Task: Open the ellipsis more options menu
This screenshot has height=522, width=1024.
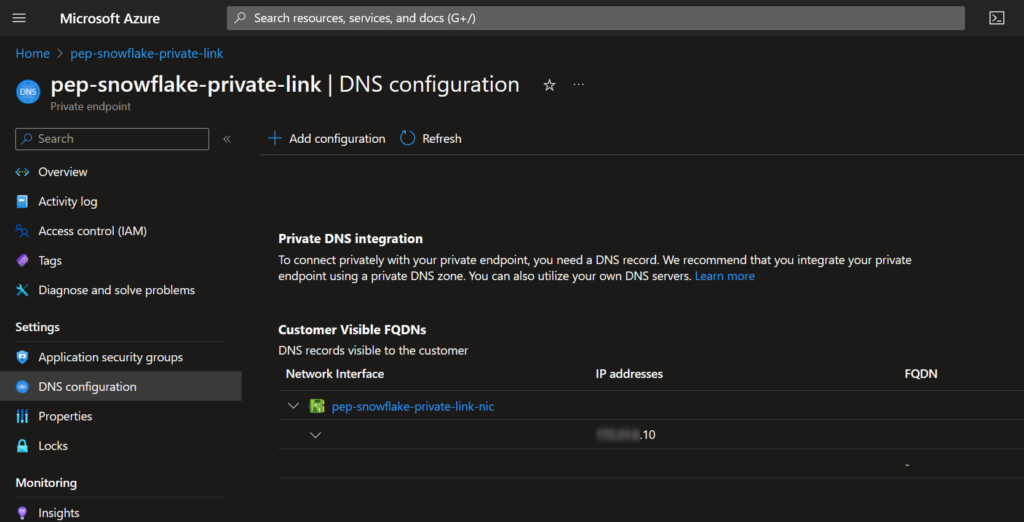Action: (578, 85)
